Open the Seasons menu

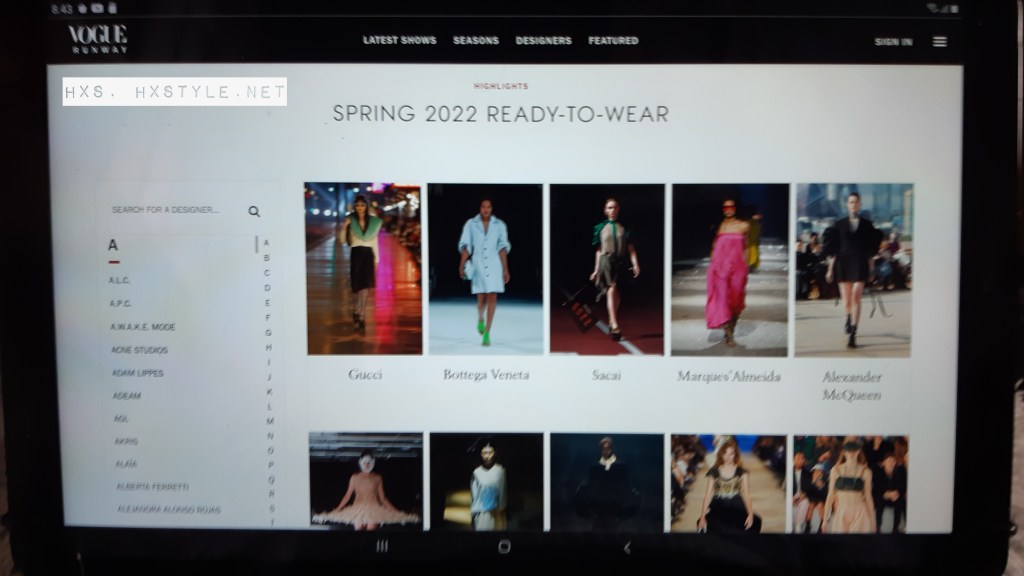coord(475,41)
